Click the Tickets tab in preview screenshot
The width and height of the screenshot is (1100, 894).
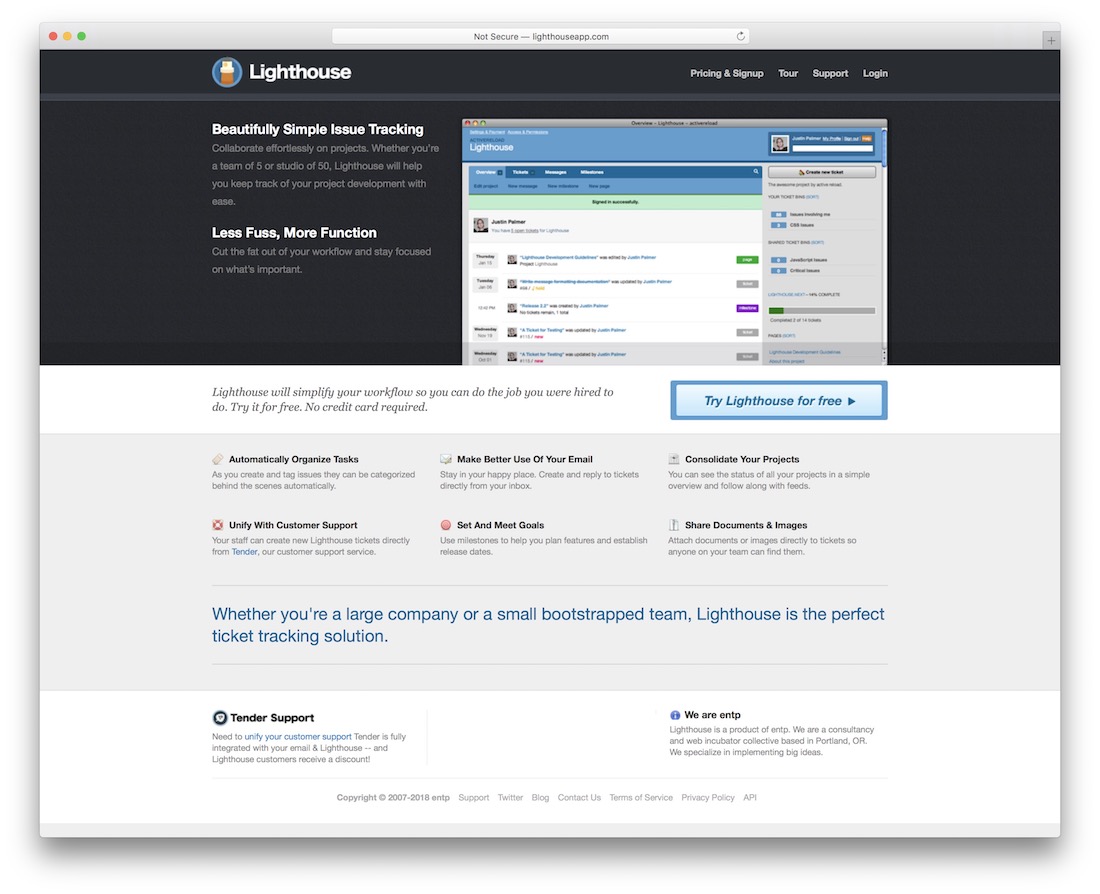tap(521, 172)
